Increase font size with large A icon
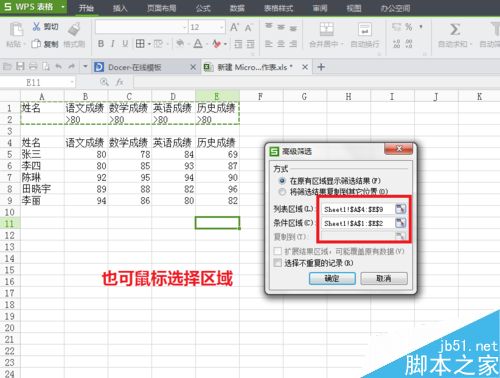This screenshot has height=378, width=500. 234,27
